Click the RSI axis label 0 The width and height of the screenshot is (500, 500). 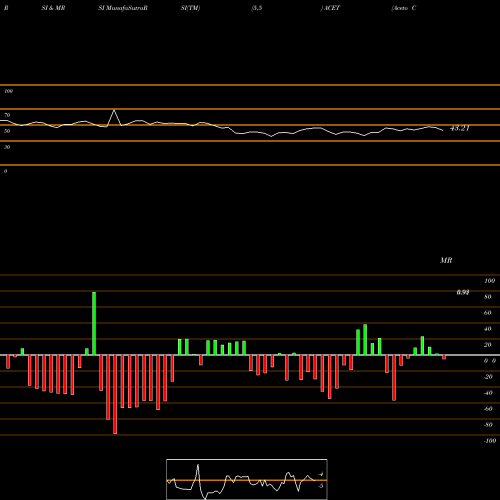point(5,171)
